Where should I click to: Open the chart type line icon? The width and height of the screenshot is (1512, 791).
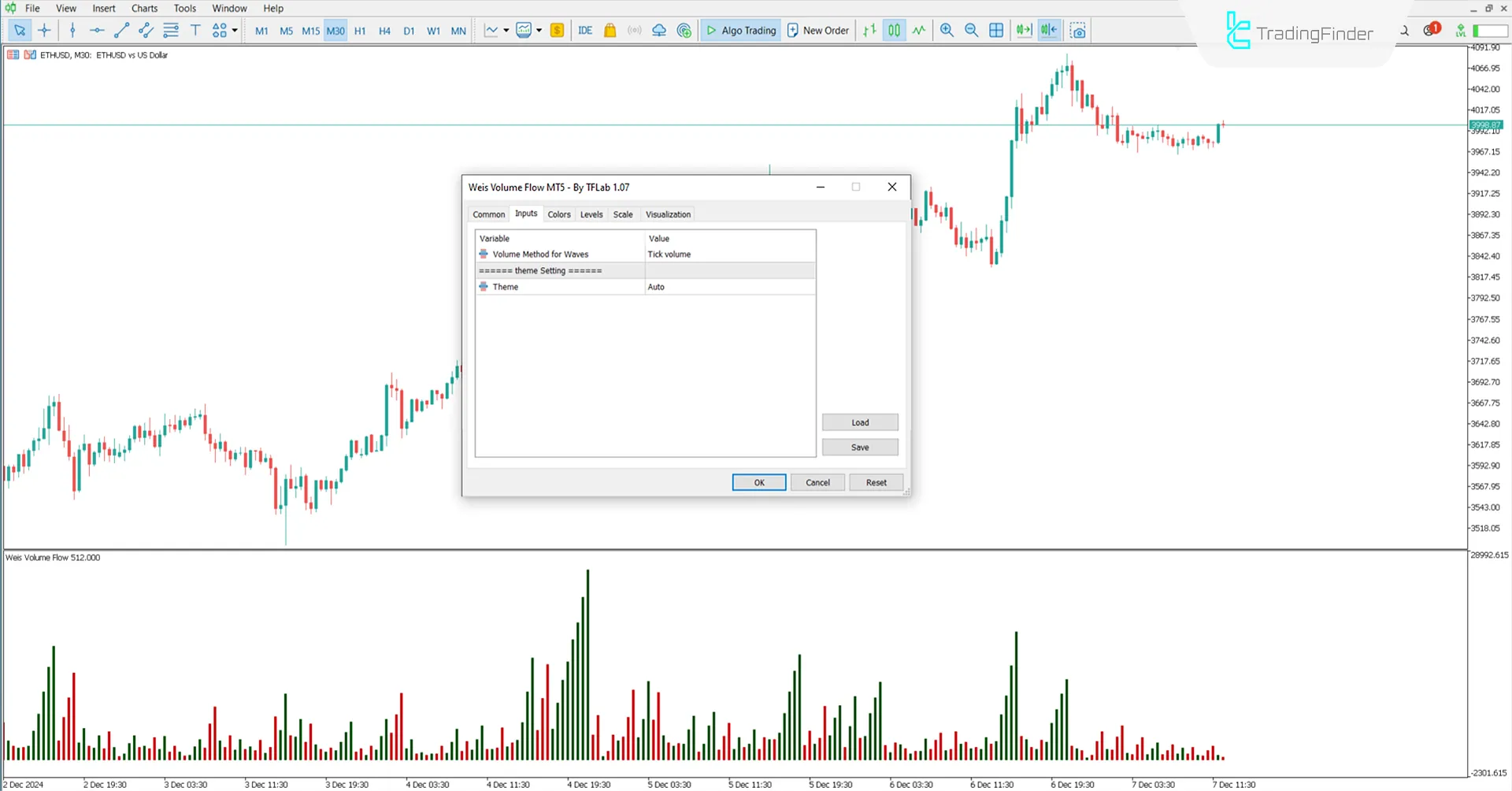pos(491,31)
